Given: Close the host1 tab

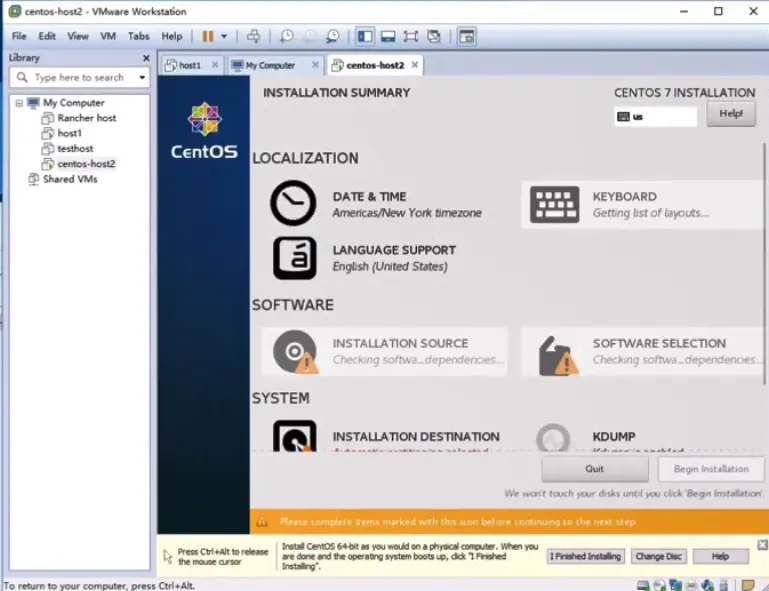Looking at the screenshot, I should pos(215,65).
